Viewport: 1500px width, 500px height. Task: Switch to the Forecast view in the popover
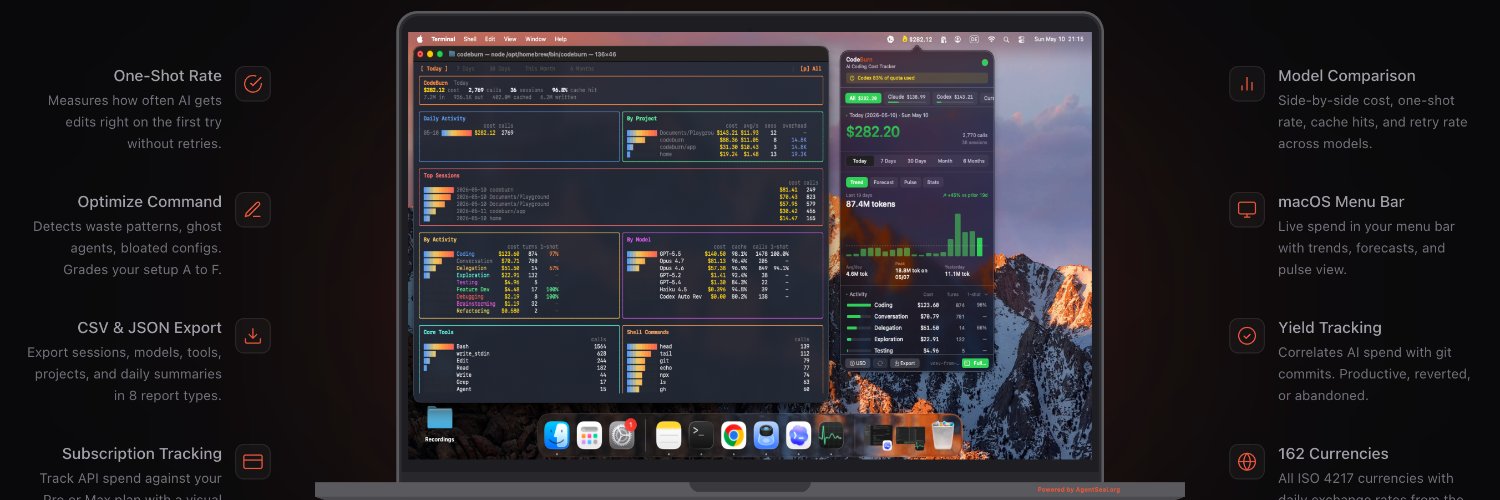(x=883, y=182)
